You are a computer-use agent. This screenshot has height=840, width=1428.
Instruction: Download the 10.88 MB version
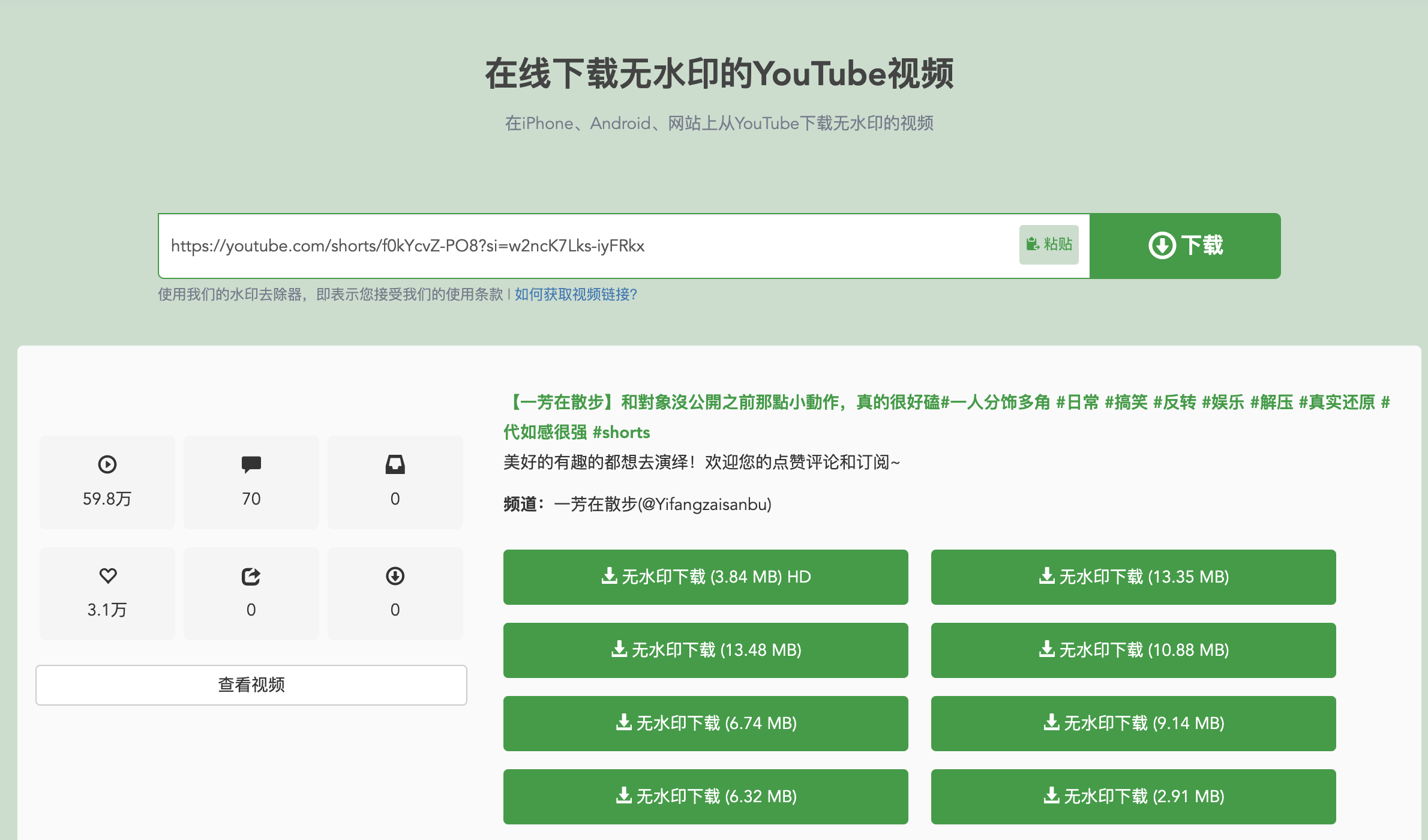coord(1133,650)
